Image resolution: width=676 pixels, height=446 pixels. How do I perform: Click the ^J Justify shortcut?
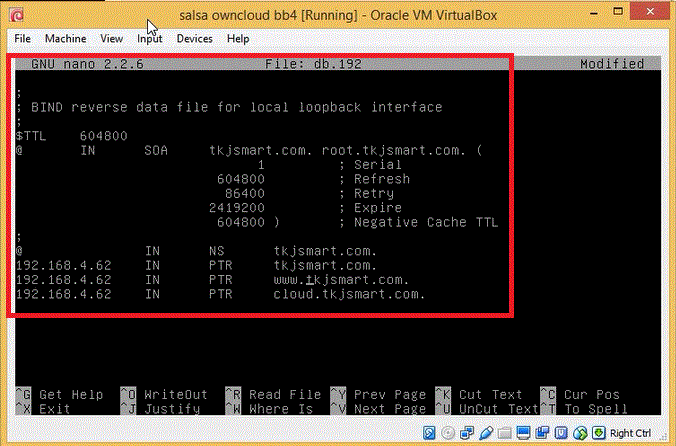(x=161, y=409)
